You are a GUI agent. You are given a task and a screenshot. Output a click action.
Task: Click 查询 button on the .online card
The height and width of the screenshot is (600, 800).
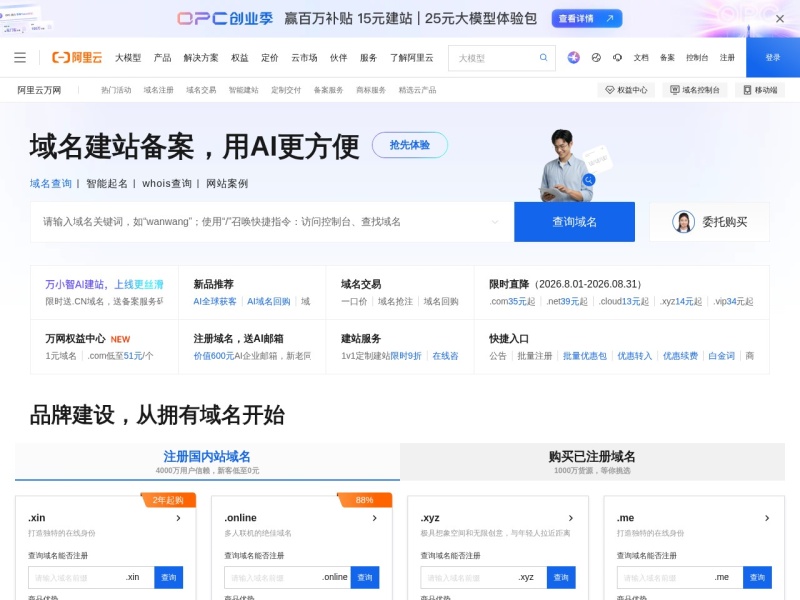[365, 578]
